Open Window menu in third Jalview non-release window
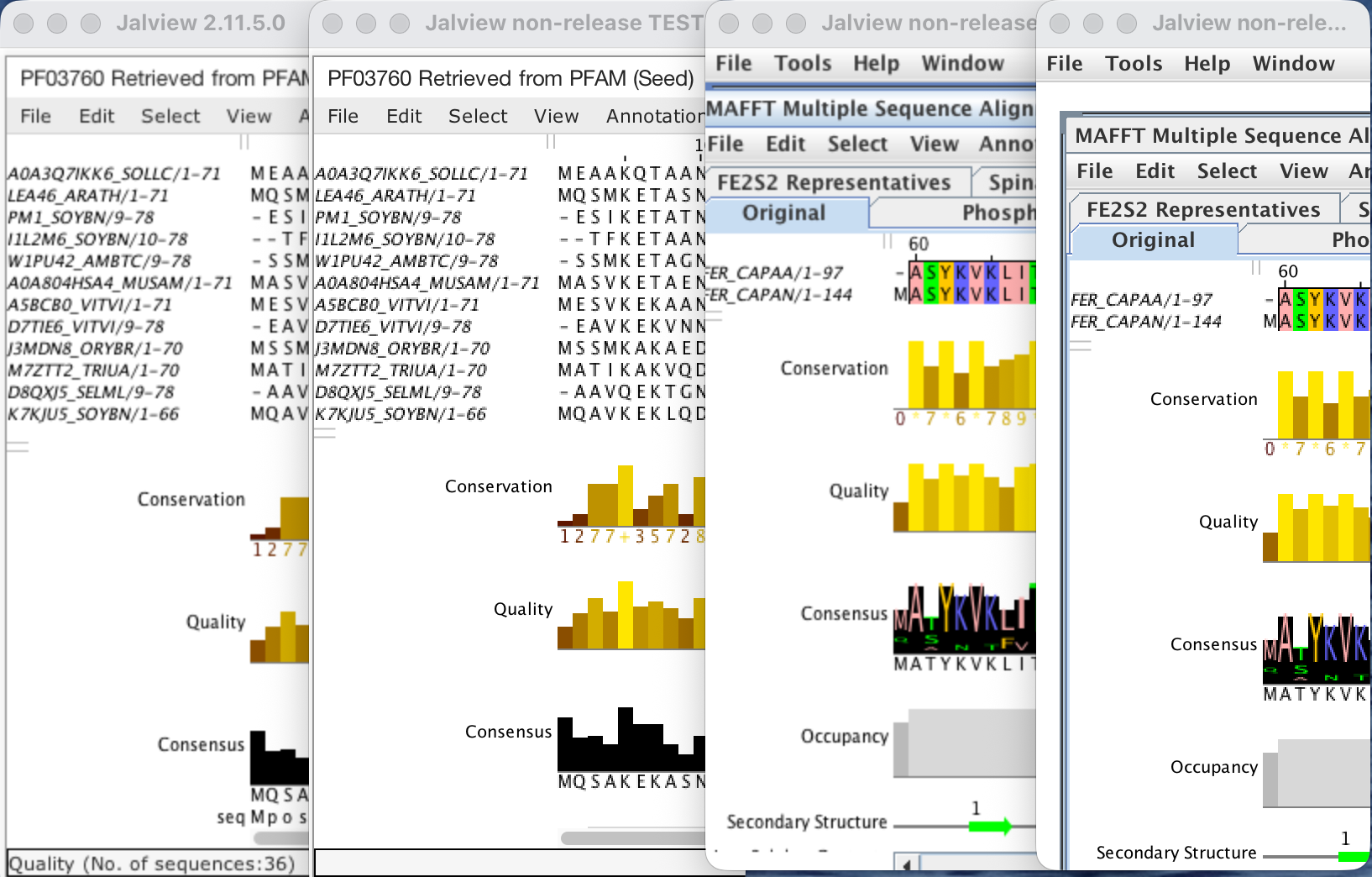Screen dimensions: 1372x877 962,63
